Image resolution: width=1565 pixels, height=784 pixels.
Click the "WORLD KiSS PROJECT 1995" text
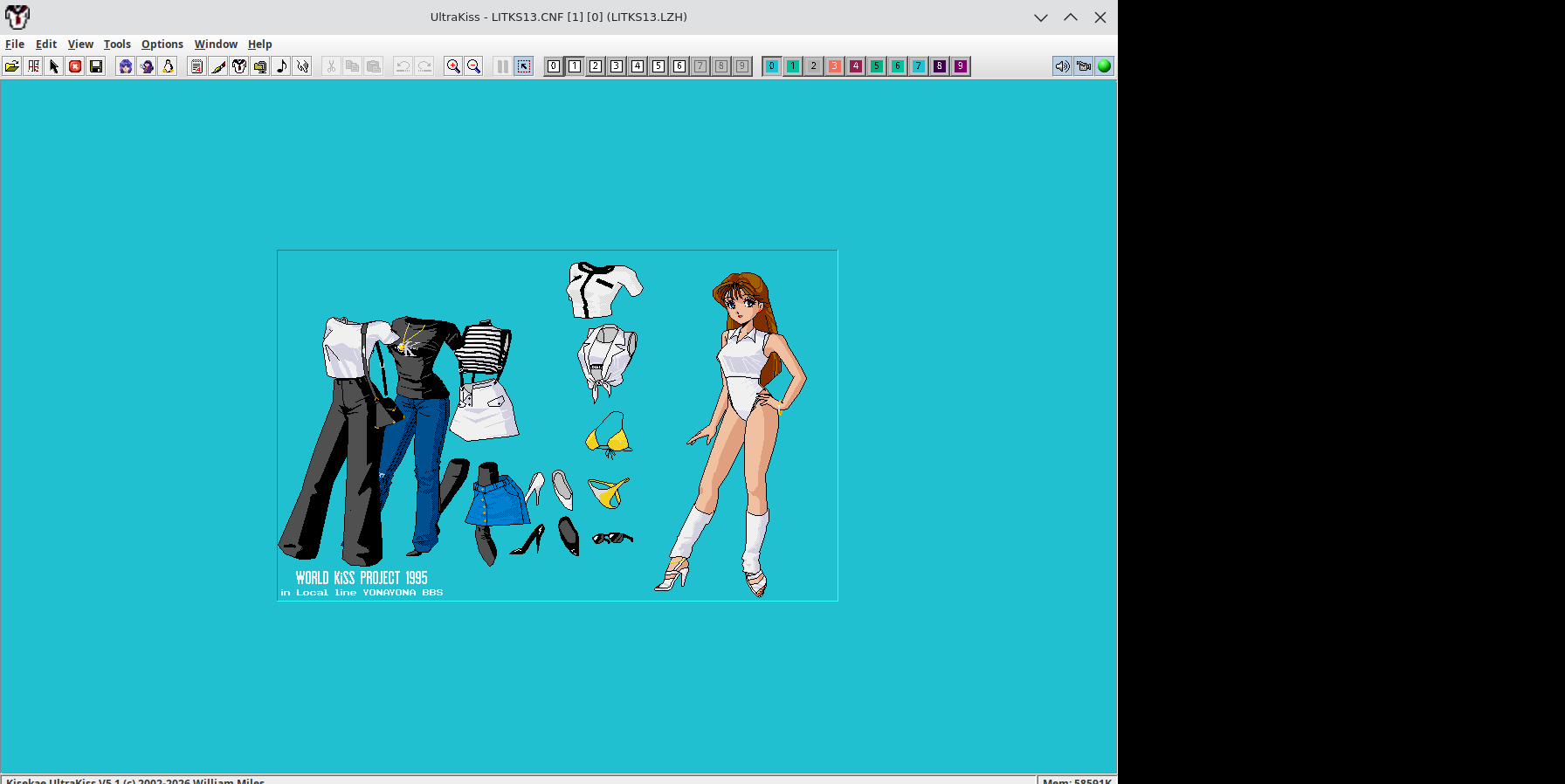362,578
